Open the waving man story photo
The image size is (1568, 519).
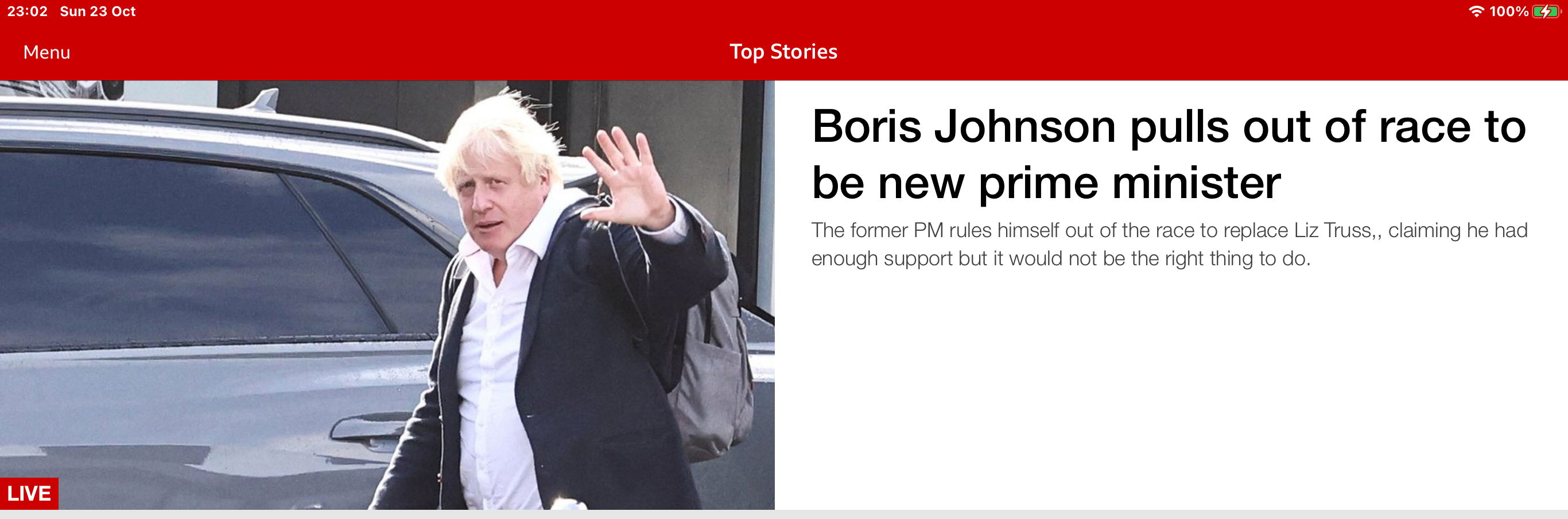387,295
